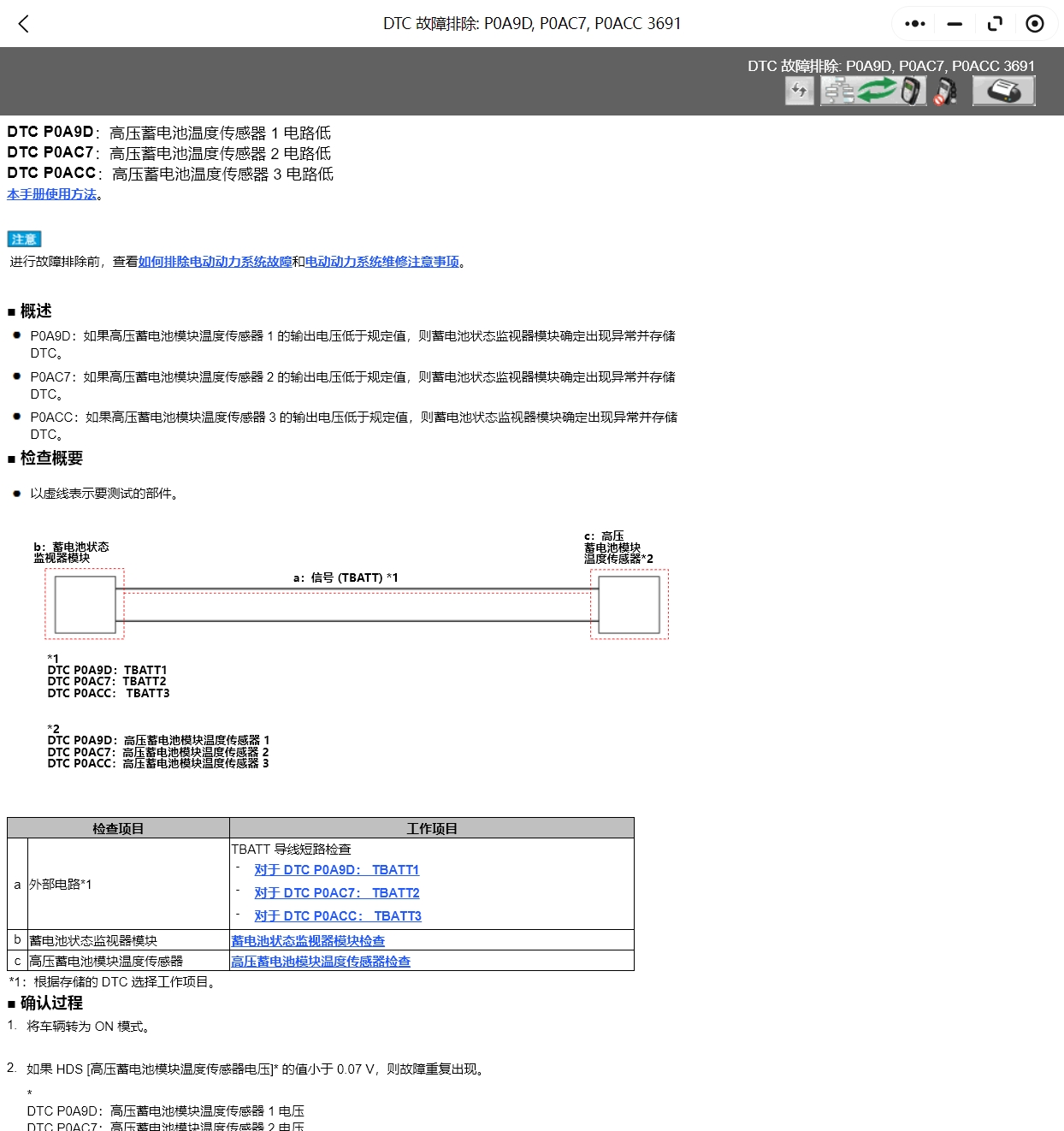This screenshot has height=1131, width=1064.
Task: Open the 对于 DTC P0A9D: TBATT1 link
Action: click(336, 869)
